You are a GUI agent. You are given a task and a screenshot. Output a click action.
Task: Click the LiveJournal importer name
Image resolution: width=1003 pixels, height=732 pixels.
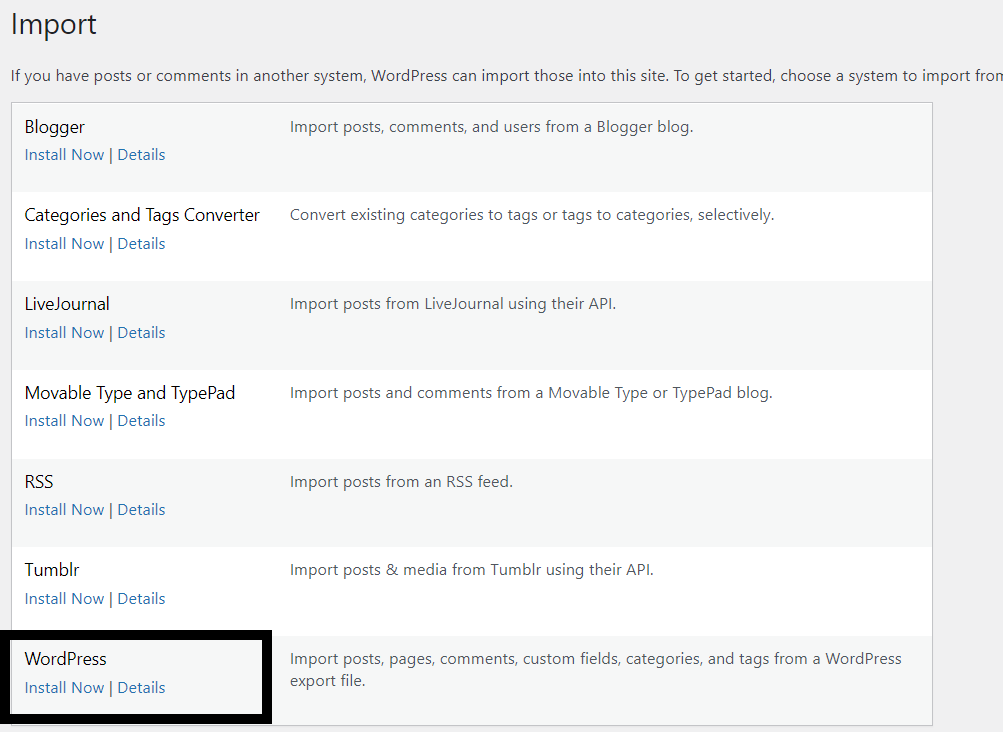pos(67,304)
